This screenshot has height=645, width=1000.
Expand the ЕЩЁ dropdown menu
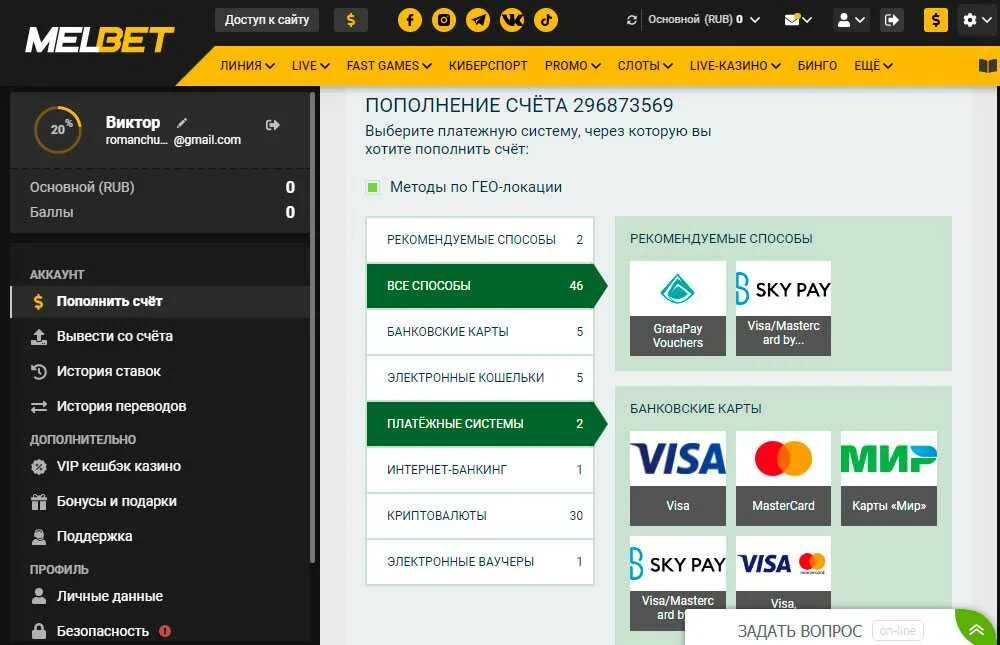[873, 66]
